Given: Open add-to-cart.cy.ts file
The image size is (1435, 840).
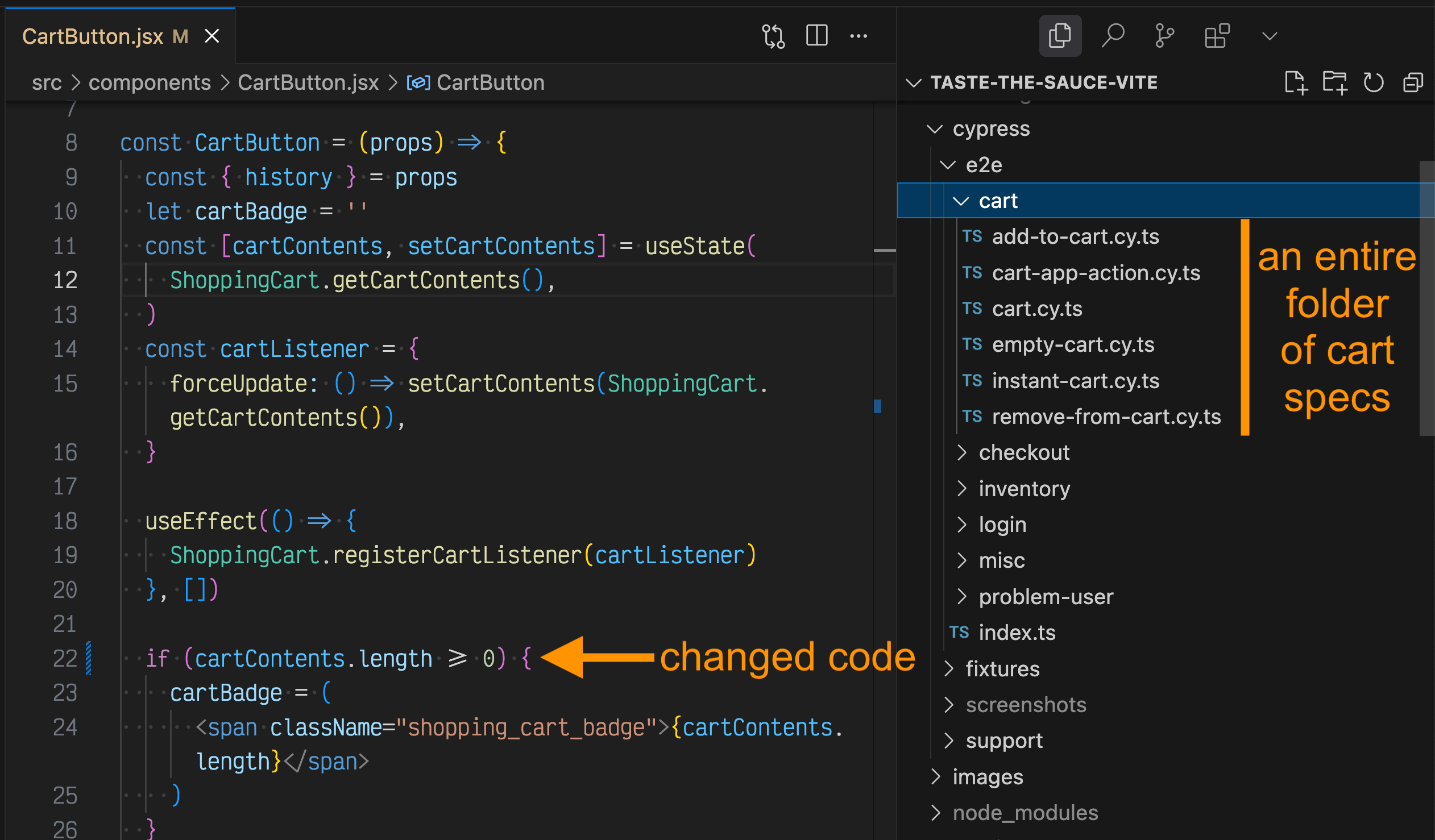Looking at the screenshot, I should (1075, 237).
